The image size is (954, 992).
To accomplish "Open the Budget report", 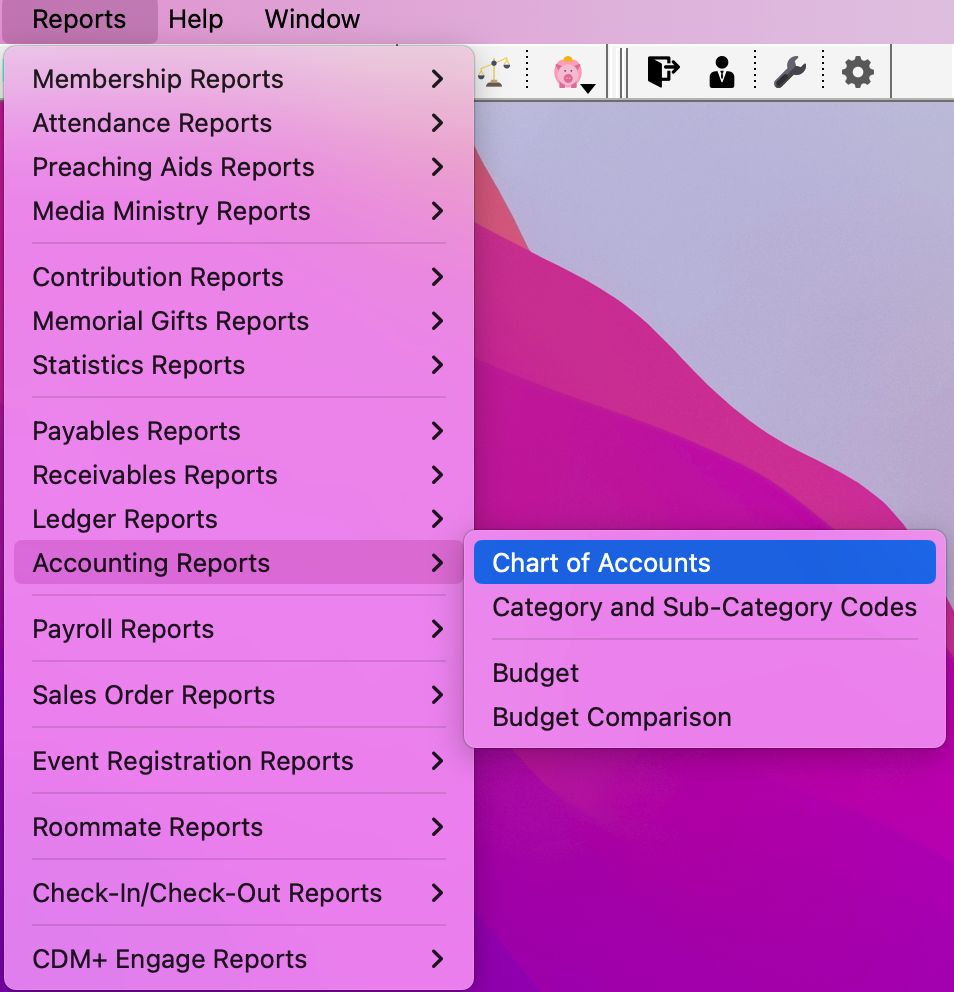I will coord(536,673).
